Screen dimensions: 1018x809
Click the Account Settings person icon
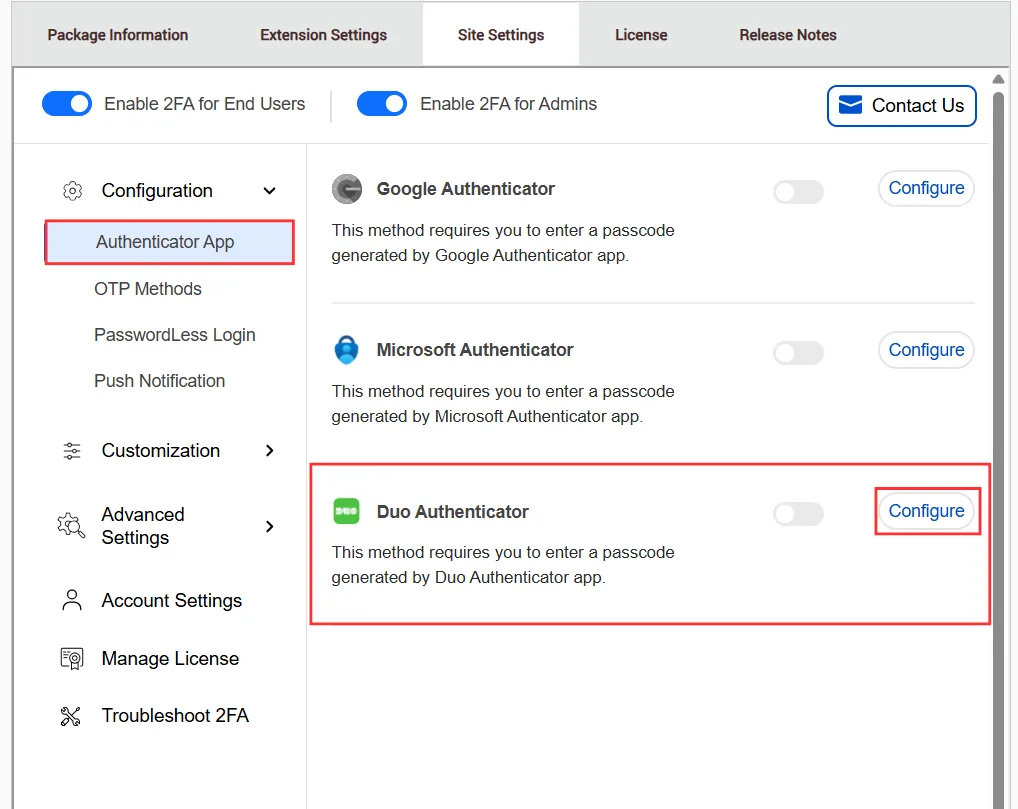pos(72,601)
